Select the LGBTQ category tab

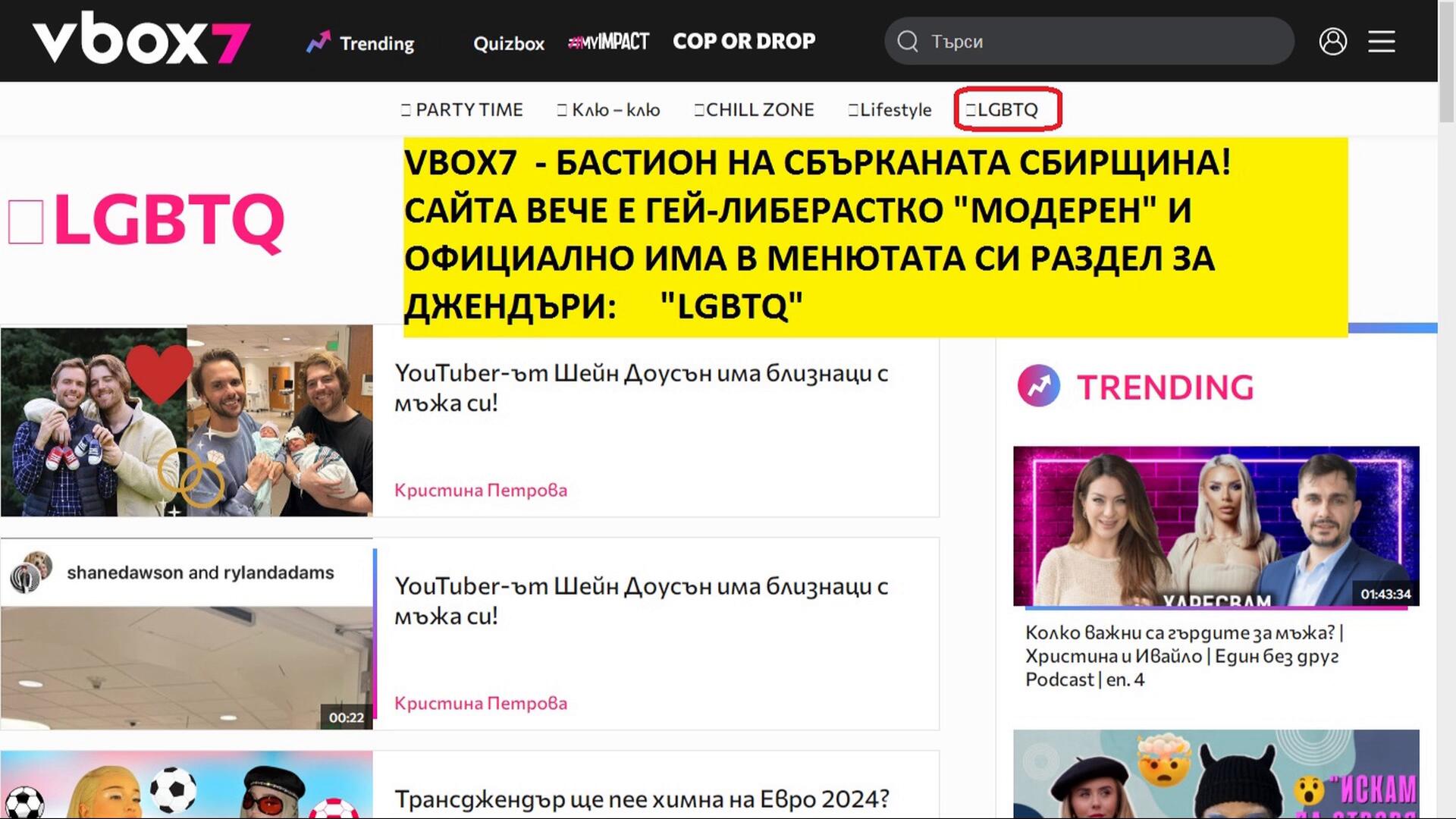coord(1002,110)
